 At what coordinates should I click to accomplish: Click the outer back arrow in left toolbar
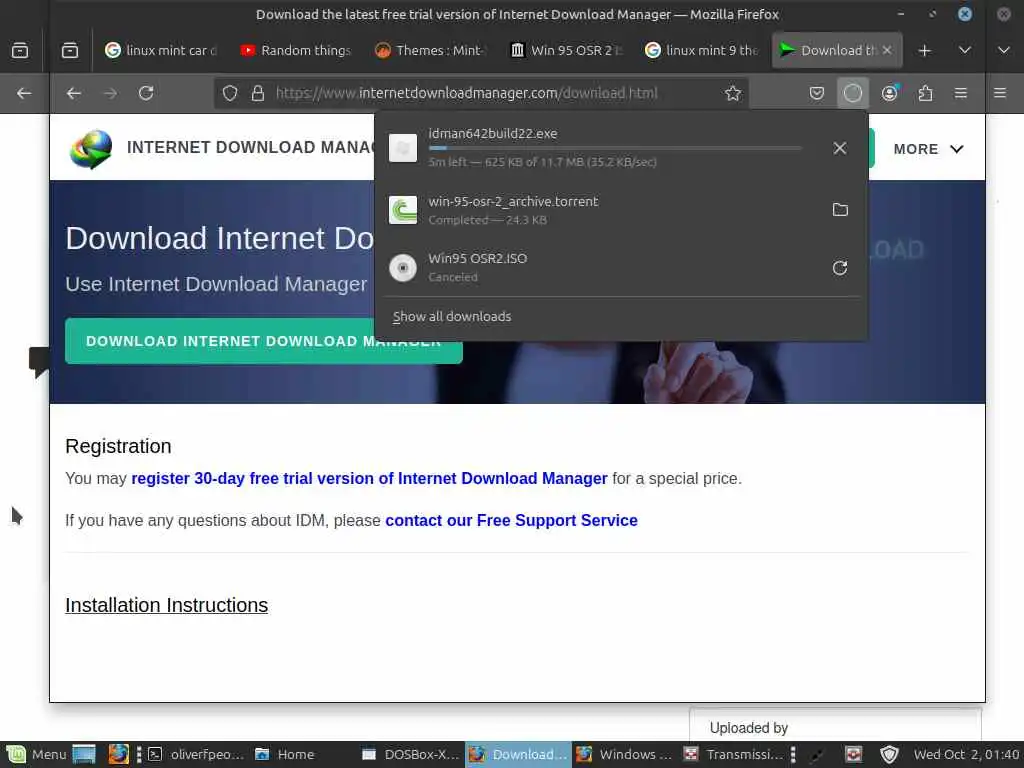24,93
